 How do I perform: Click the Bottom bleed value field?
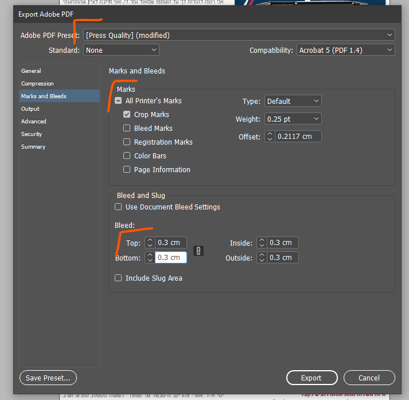point(171,257)
